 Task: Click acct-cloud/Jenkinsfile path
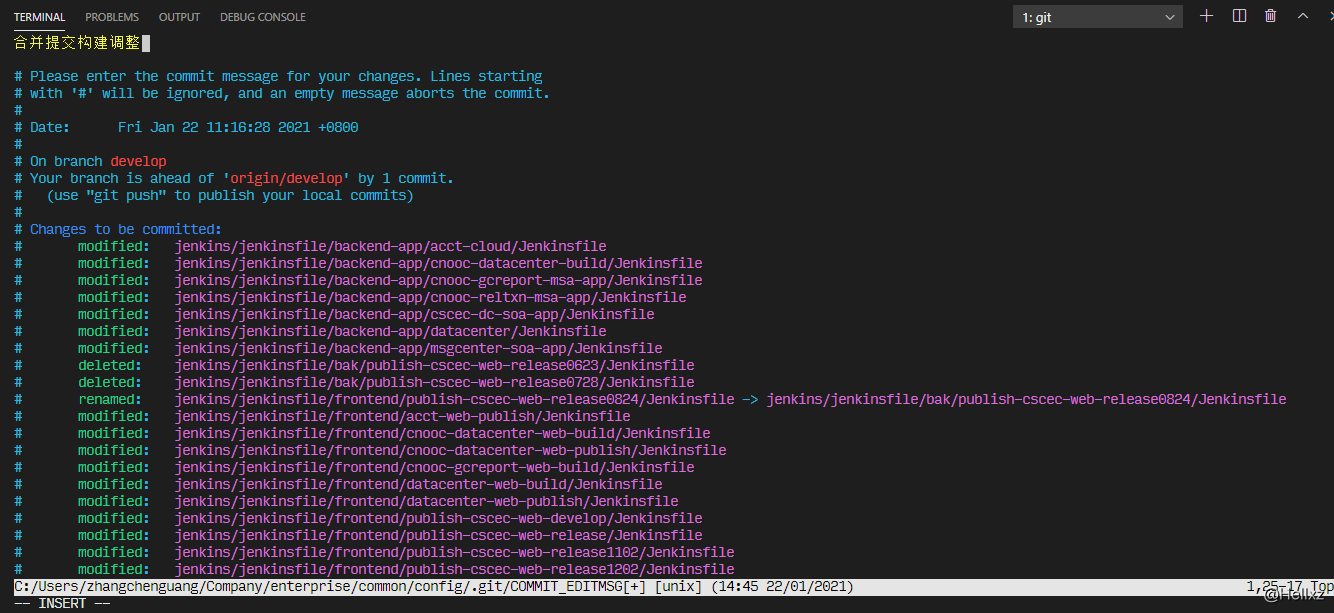[391, 246]
